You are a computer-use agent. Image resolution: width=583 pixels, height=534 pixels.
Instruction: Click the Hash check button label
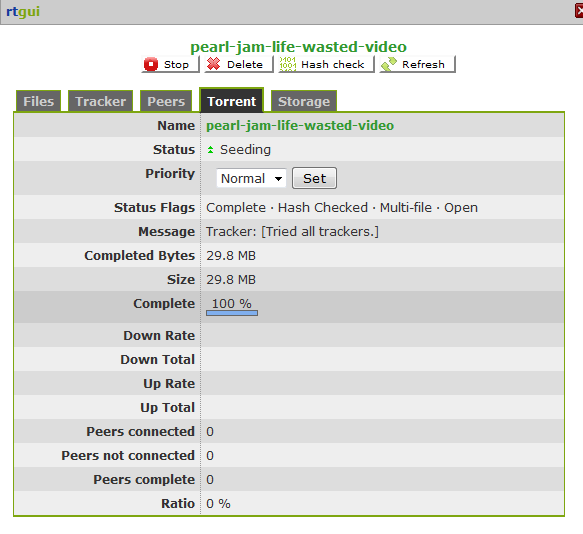[332, 64]
